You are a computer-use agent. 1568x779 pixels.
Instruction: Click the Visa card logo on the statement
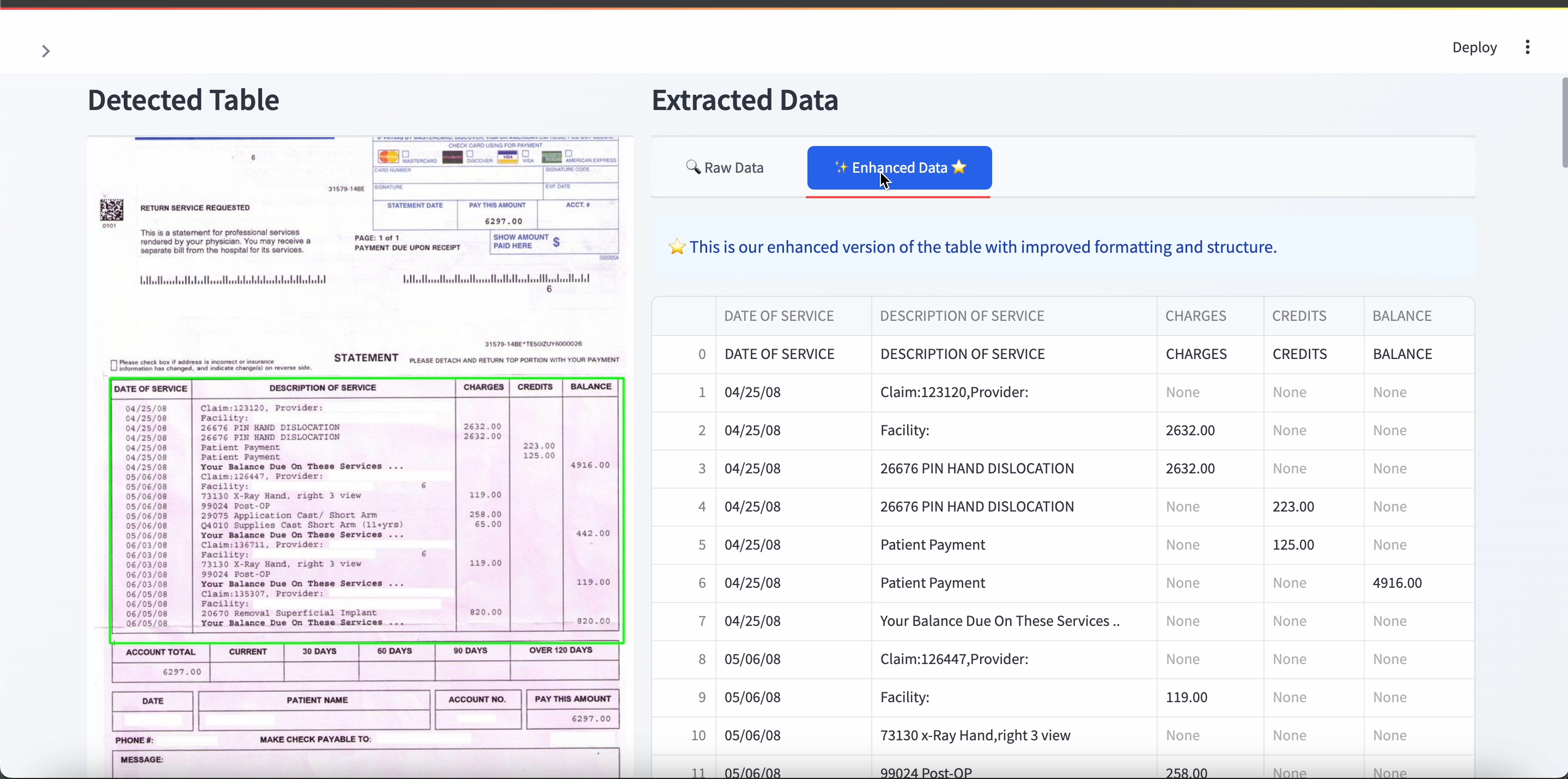click(x=508, y=157)
